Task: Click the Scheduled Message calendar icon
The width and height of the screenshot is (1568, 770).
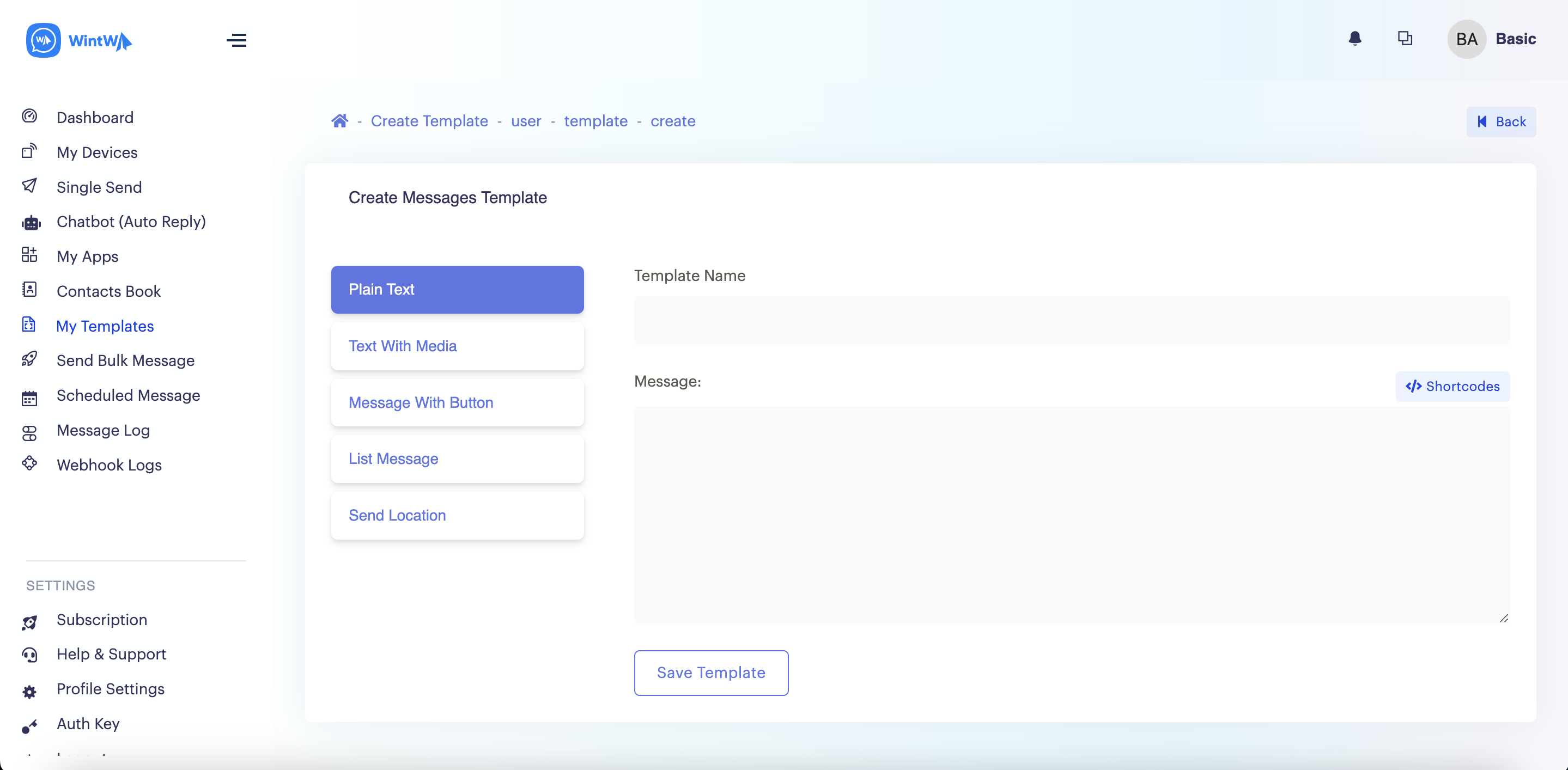Action: pyautogui.click(x=29, y=399)
